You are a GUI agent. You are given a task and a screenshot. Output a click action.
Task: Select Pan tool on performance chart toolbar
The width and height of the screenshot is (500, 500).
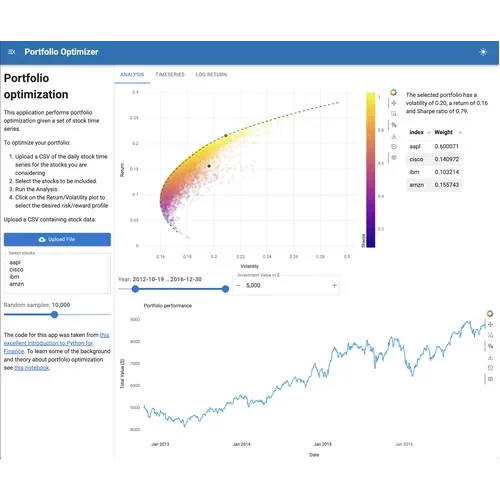pos(490,324)
